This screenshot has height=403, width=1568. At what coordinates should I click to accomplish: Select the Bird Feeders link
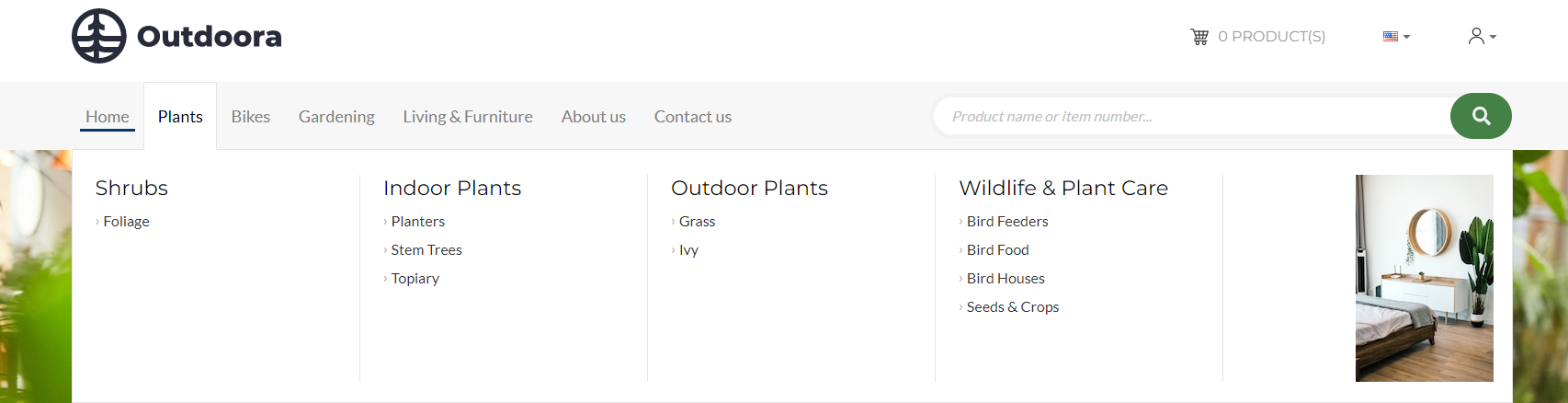tap(1007, 222)
